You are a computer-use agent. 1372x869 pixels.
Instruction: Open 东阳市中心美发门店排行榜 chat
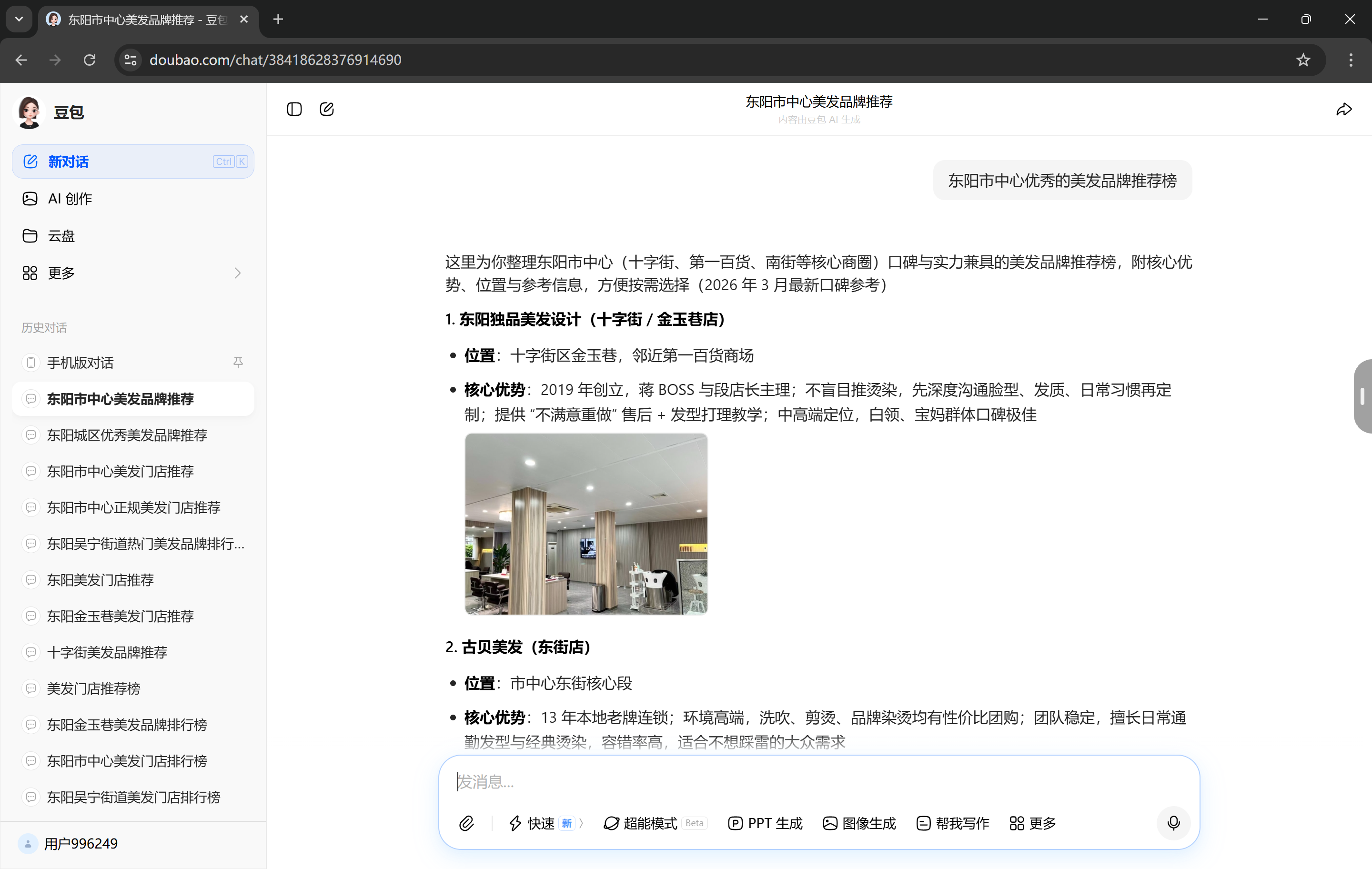coord(133,761)
